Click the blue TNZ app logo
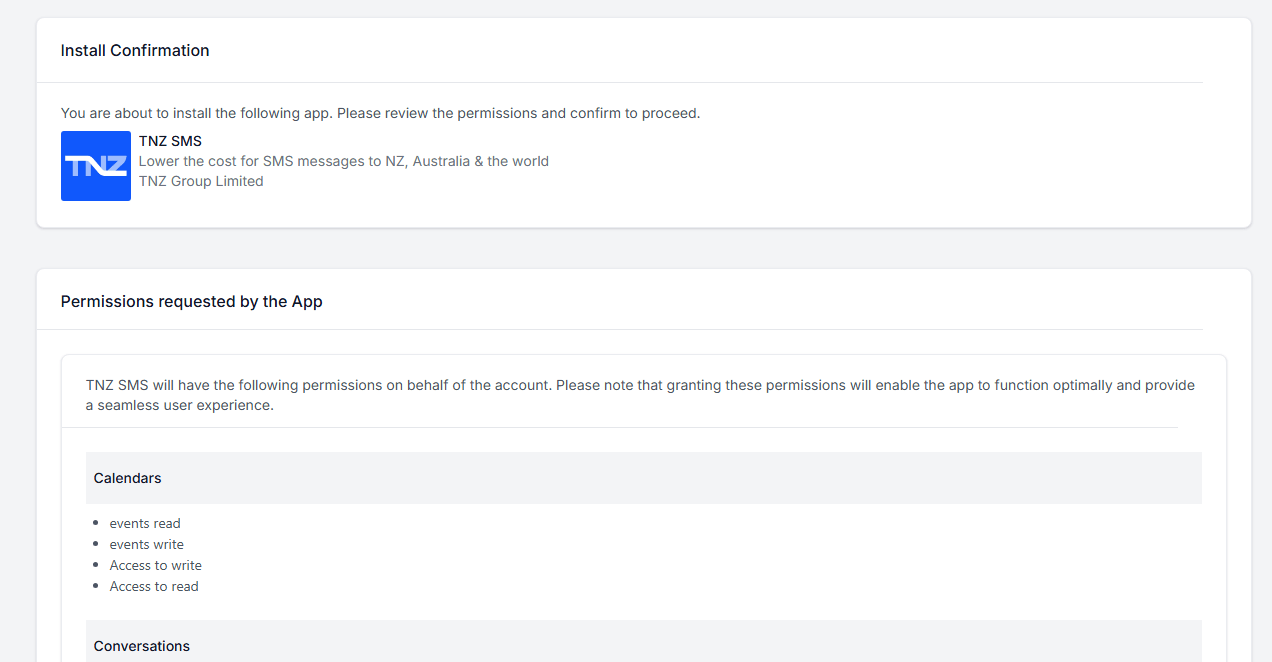The width and height of the screenshot is (1272, 662). 96,166
